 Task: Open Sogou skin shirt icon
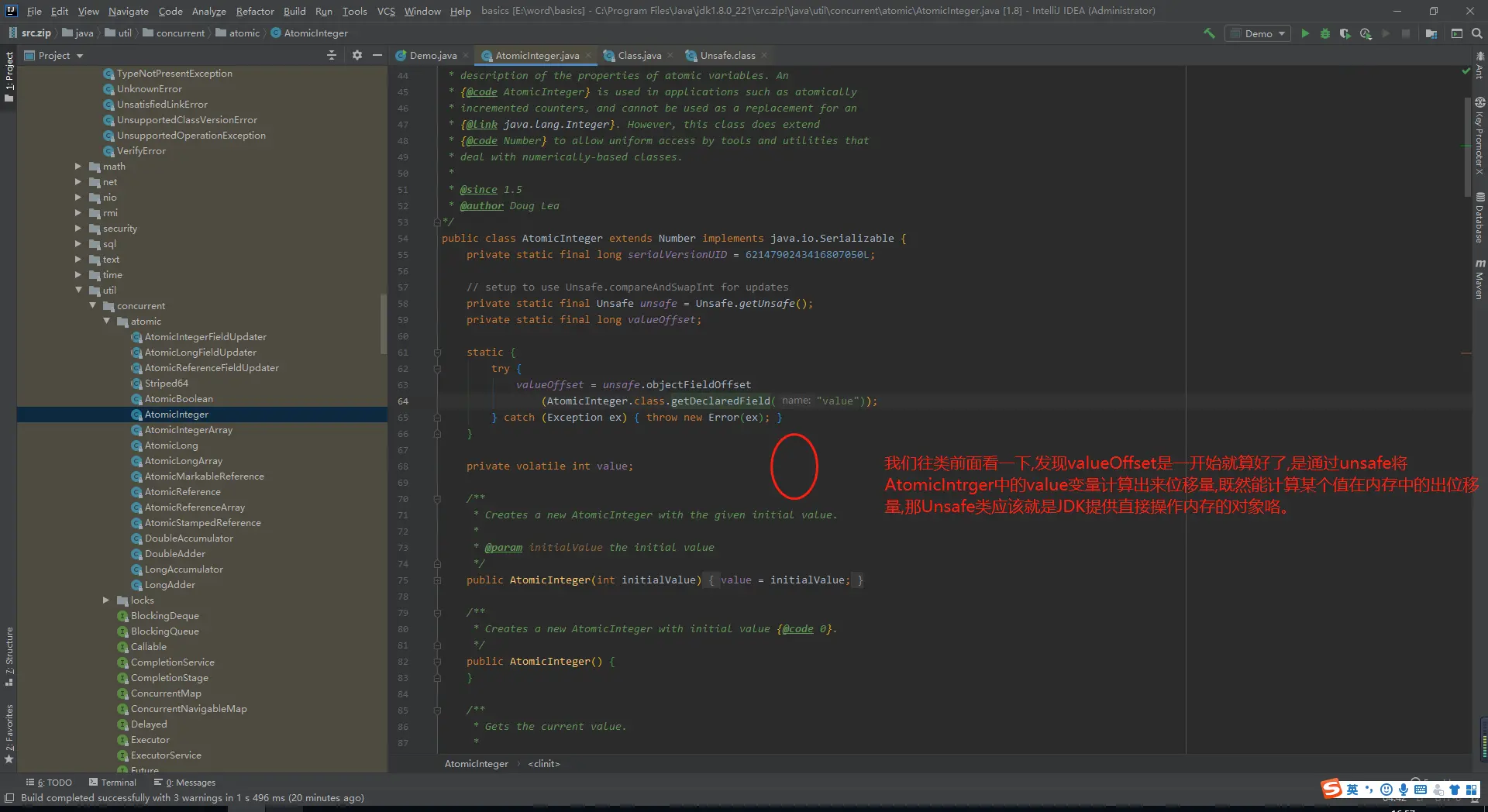pyautogui.click(x=1455, y=790)
